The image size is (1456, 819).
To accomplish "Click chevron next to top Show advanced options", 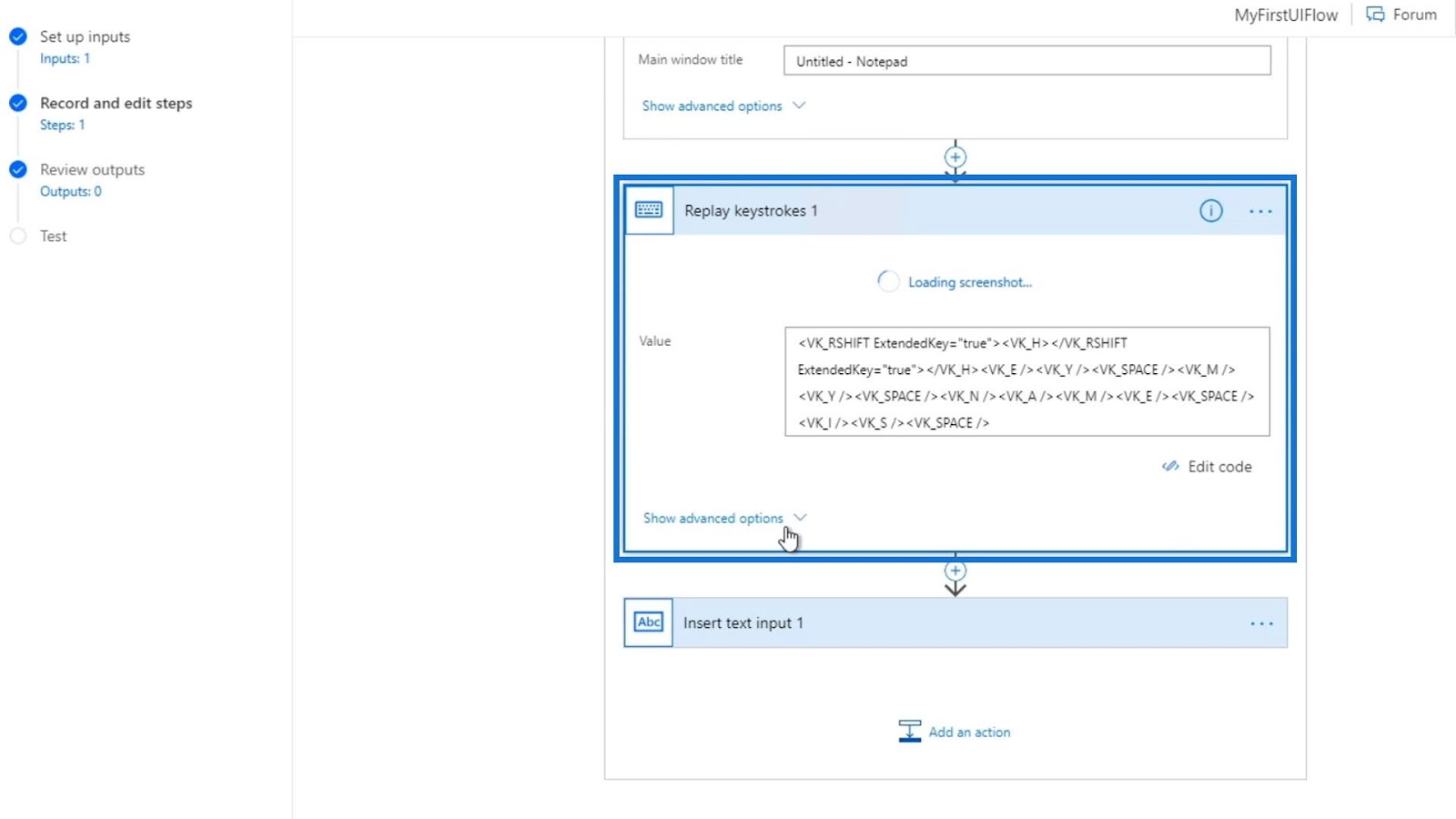I will 799,105.
